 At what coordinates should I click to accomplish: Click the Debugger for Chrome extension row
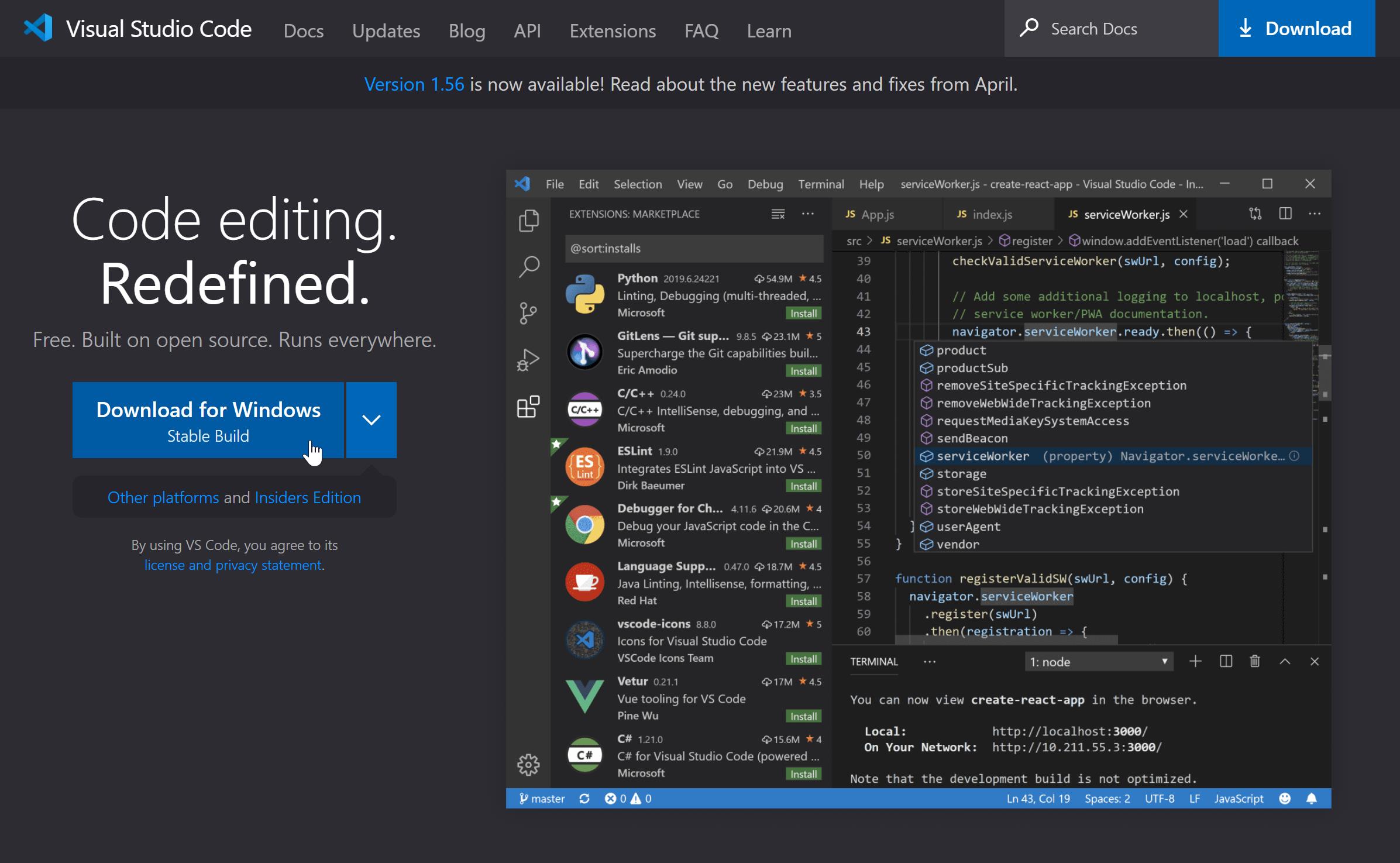coord(690,525)
